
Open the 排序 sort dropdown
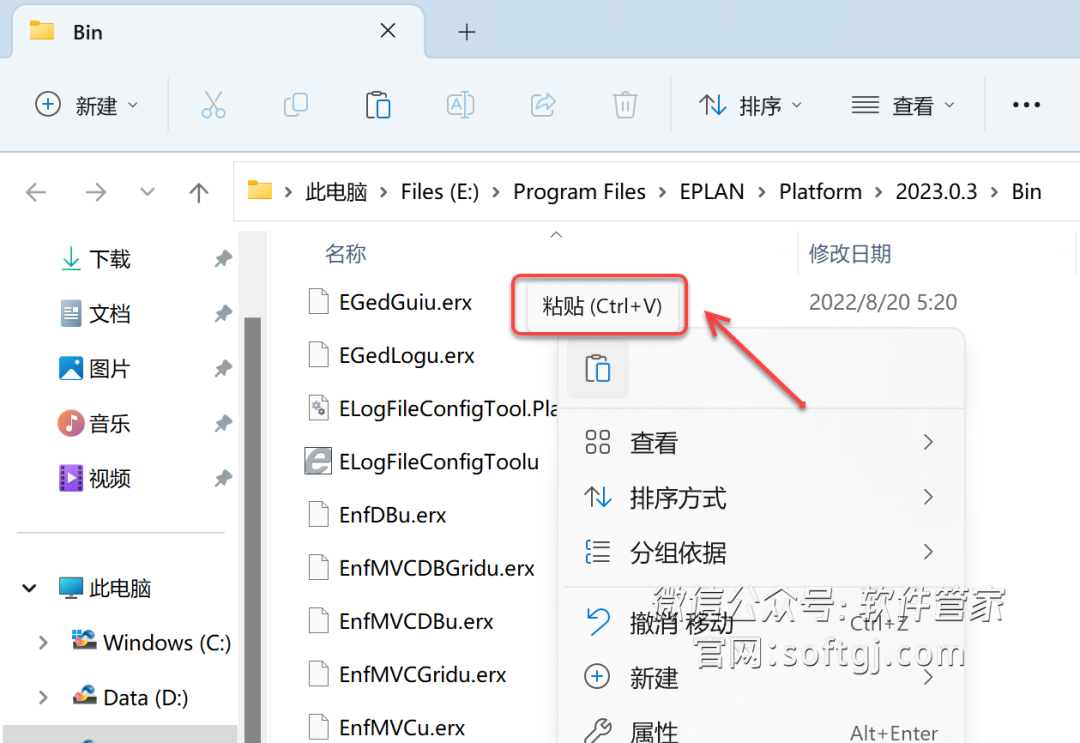751,105
